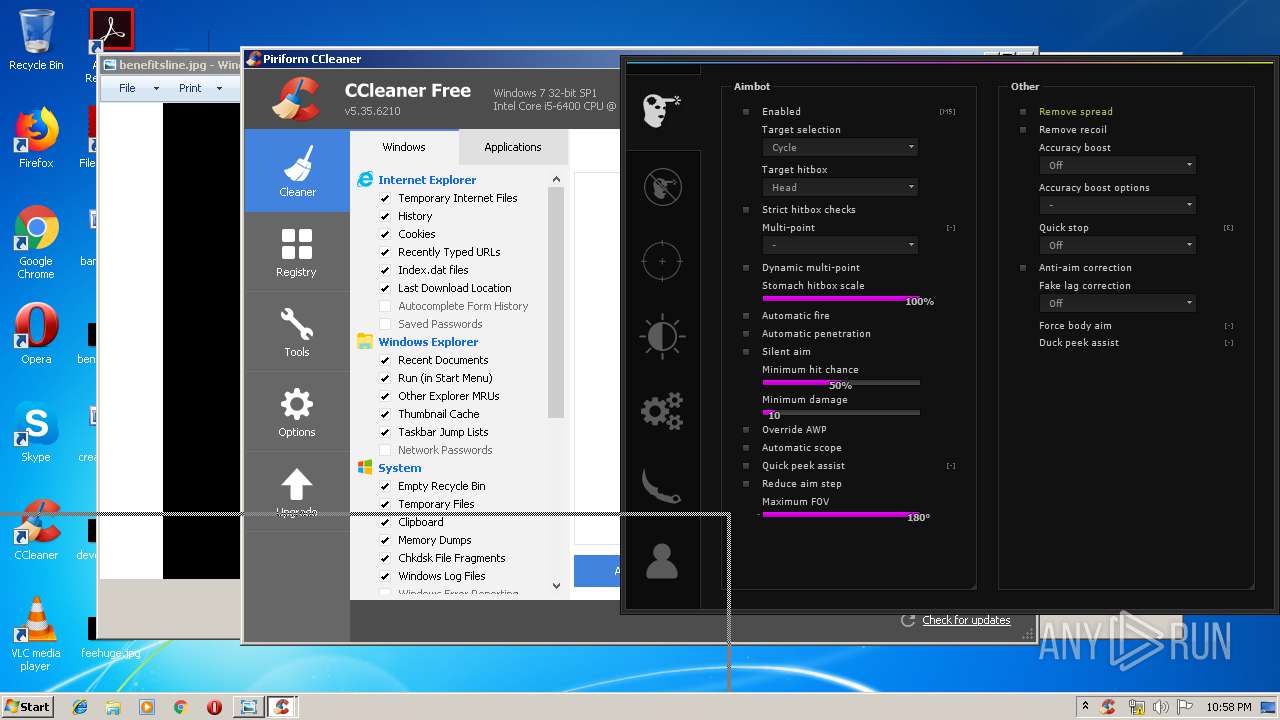The image size is (1280, 720).
Task: Open the Opera taskbar icon
Action: pyautogui.click(x=214, y=707)
